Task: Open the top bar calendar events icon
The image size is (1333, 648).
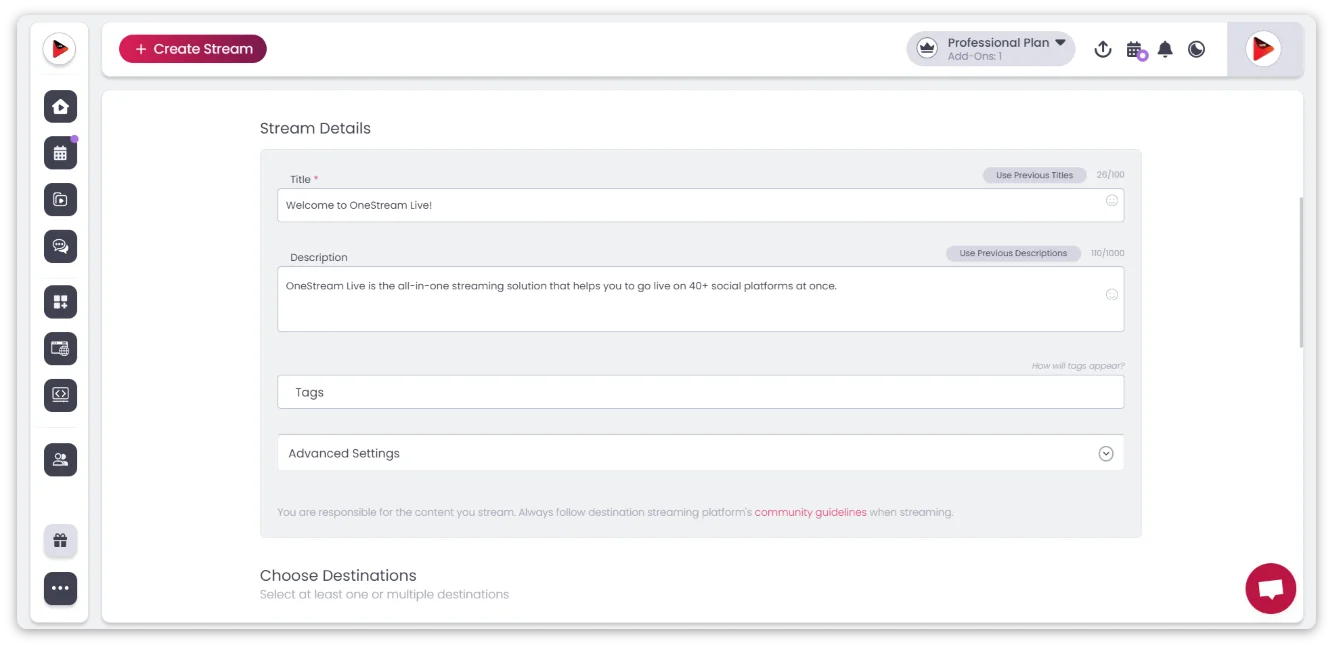Action: [x=1134, y=49]
